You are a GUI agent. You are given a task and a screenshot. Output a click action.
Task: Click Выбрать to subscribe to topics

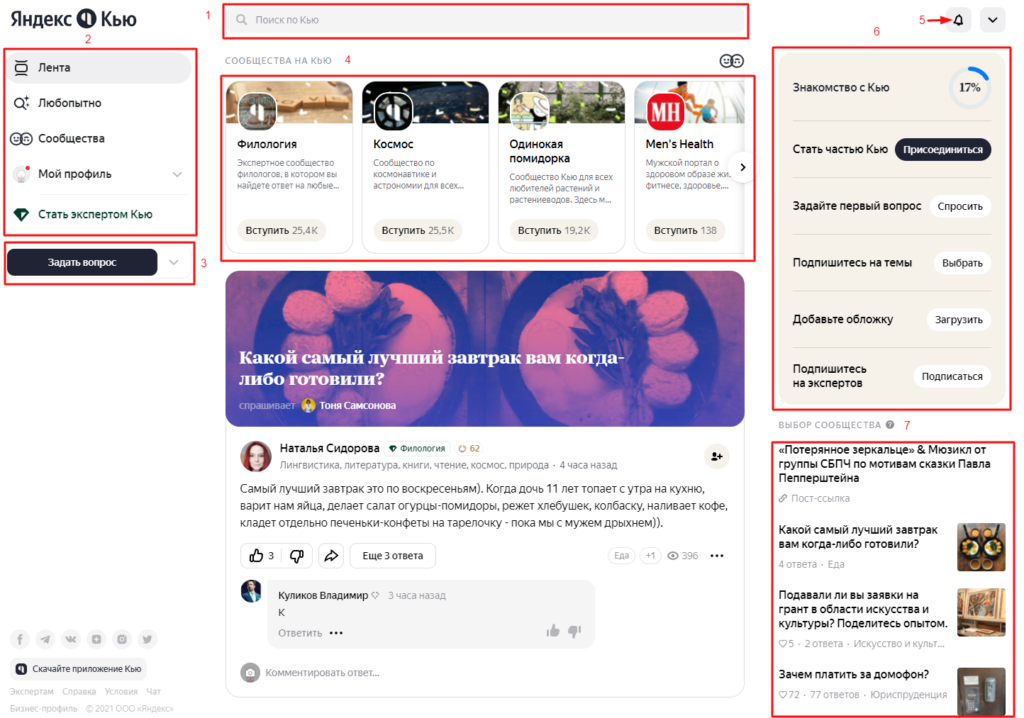(962, 263)
